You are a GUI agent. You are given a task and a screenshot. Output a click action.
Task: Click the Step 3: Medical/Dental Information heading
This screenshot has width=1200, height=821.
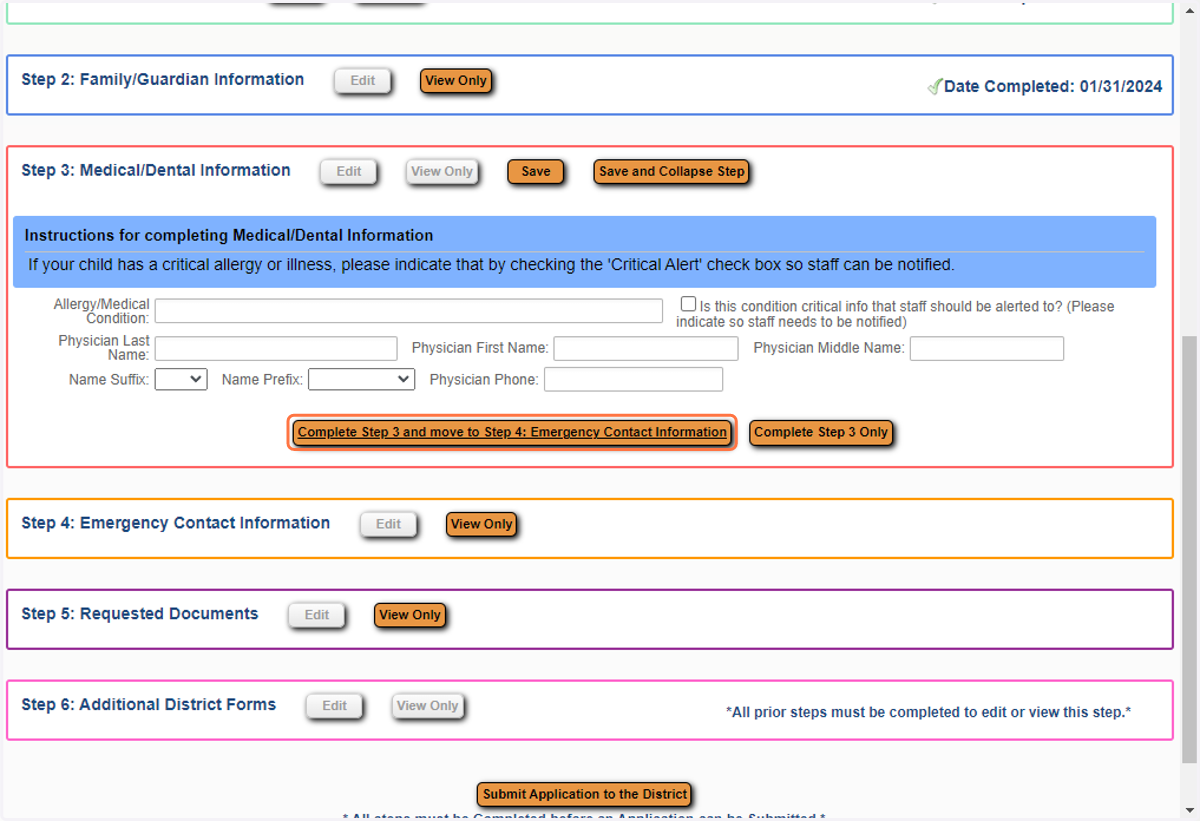click(x=156, y=171)
